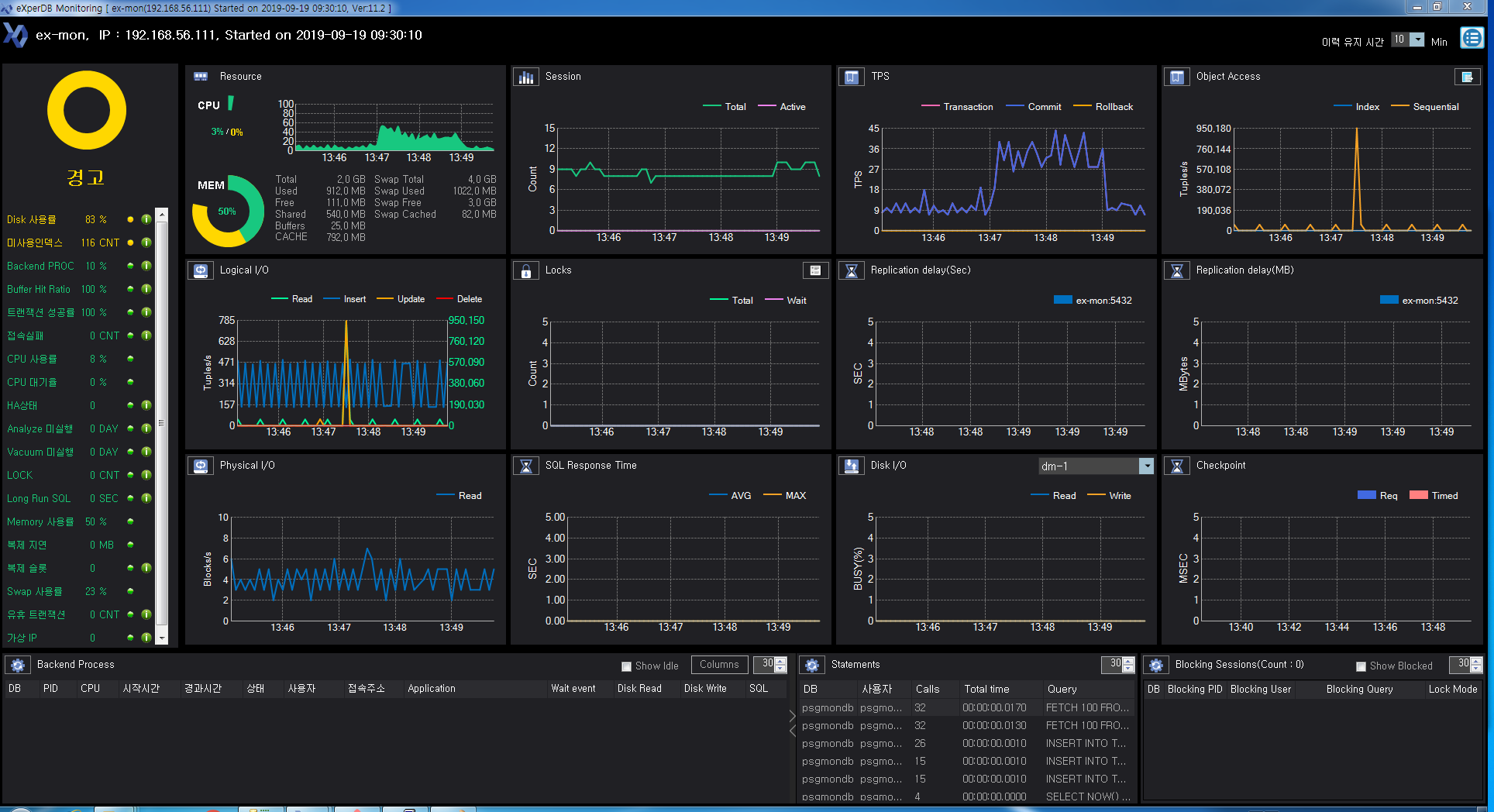Click the Swap 사용률 23 % alert row
1494x812 pixels.
coord(77,591)
